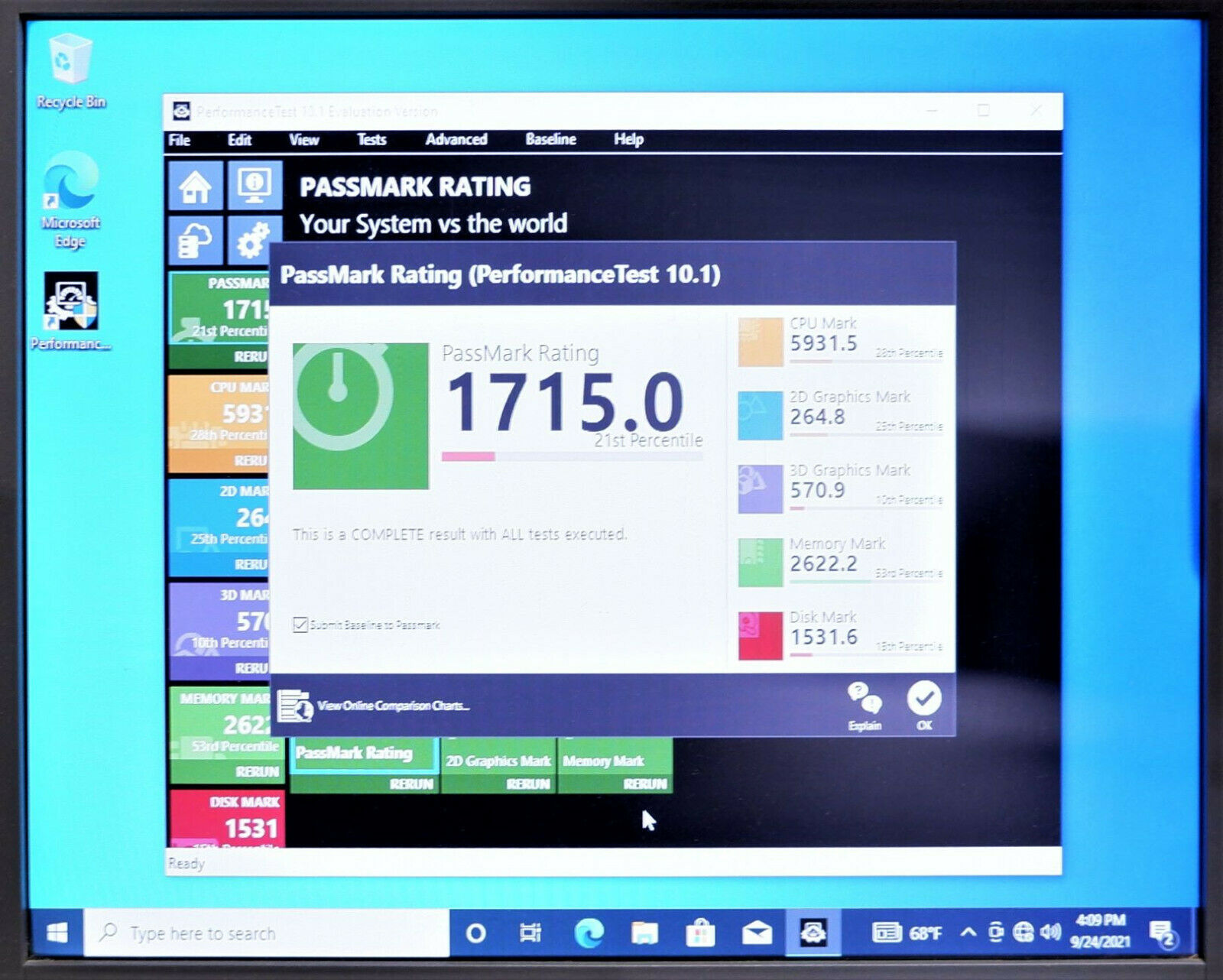Viewport: 1223px width, 980px height.
Task: Open the notification center icon
Action: [x=1163, y=933]
